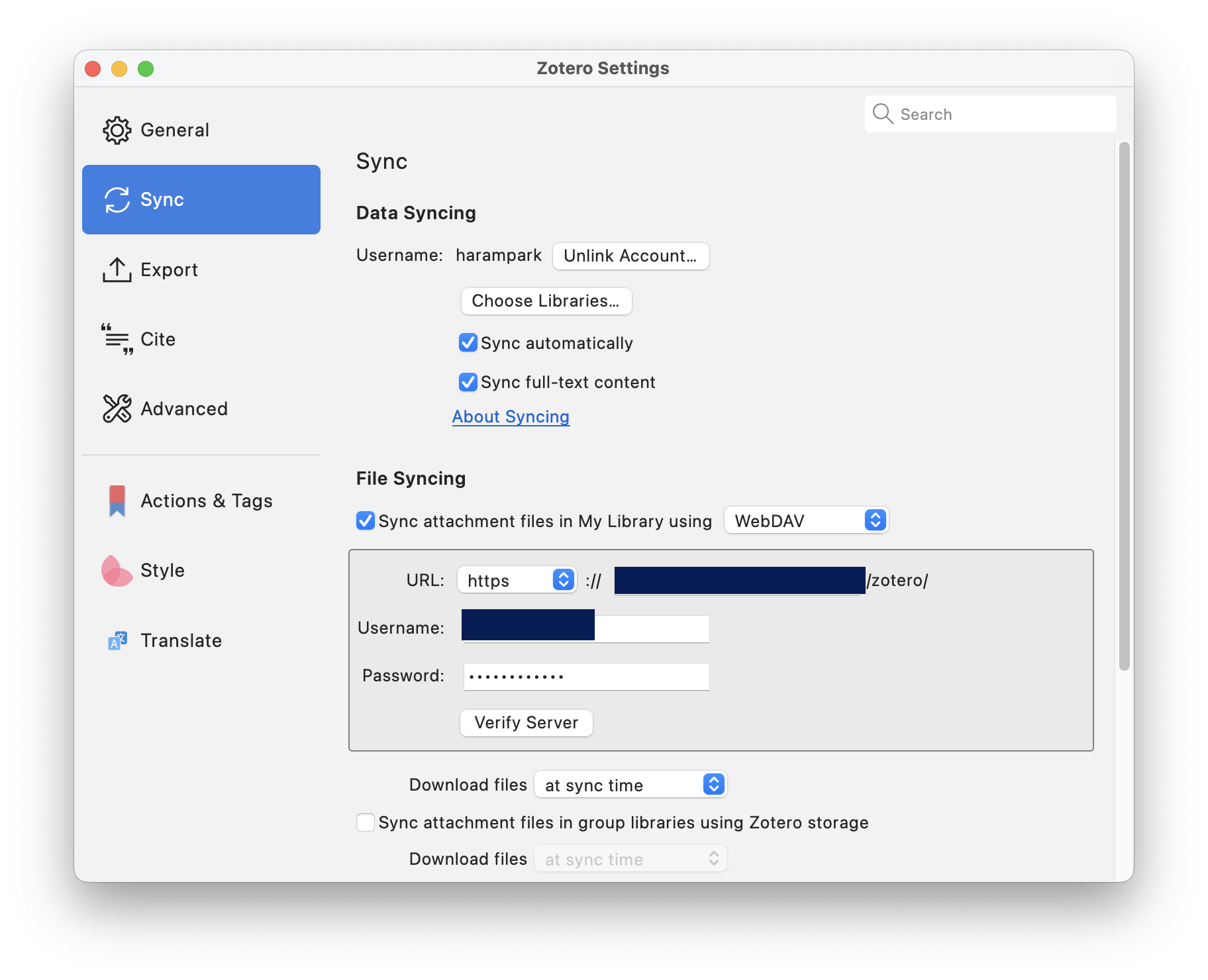1208x980 pixels.
Task: Toggle Sync automatically checkbox
Action: click(x=468, y=342)
